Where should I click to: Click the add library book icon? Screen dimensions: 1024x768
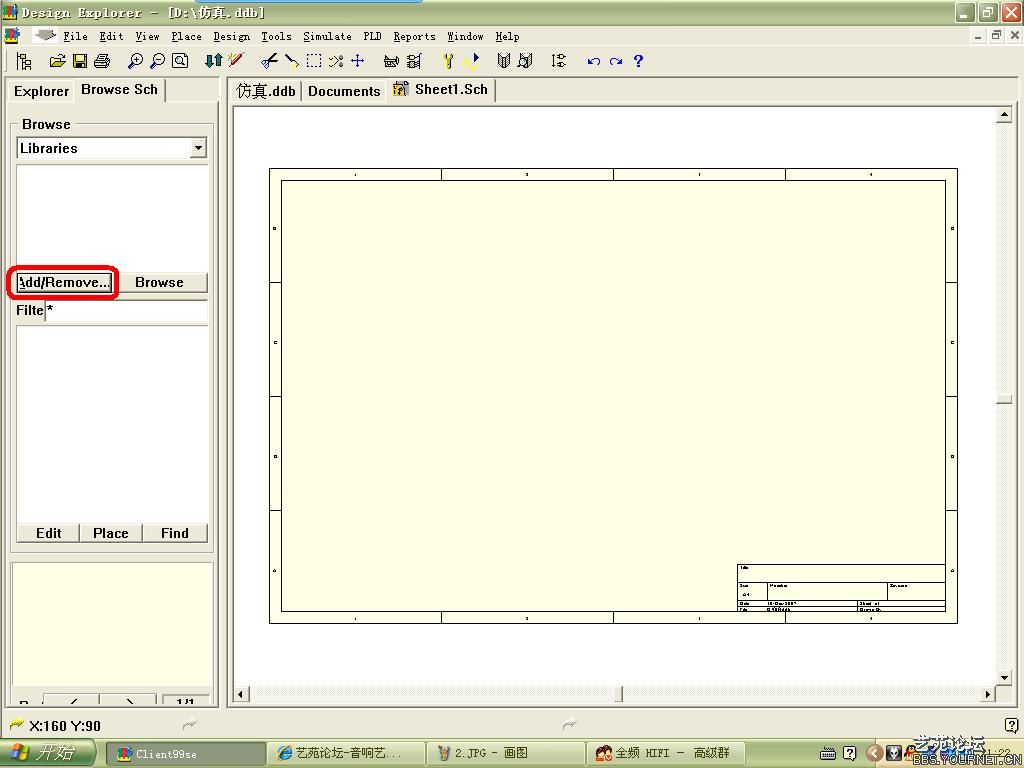point(503,61)
